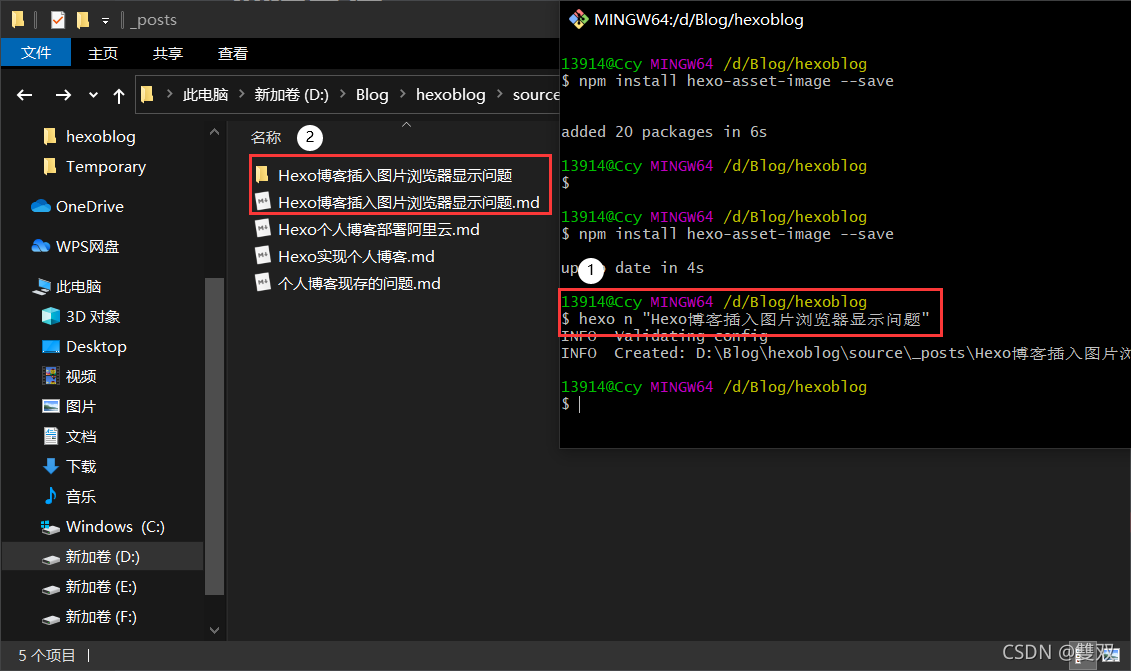This screenshot has height=671, width=1131.
Task: Click 音乐 music note icon
Action: 50,496
